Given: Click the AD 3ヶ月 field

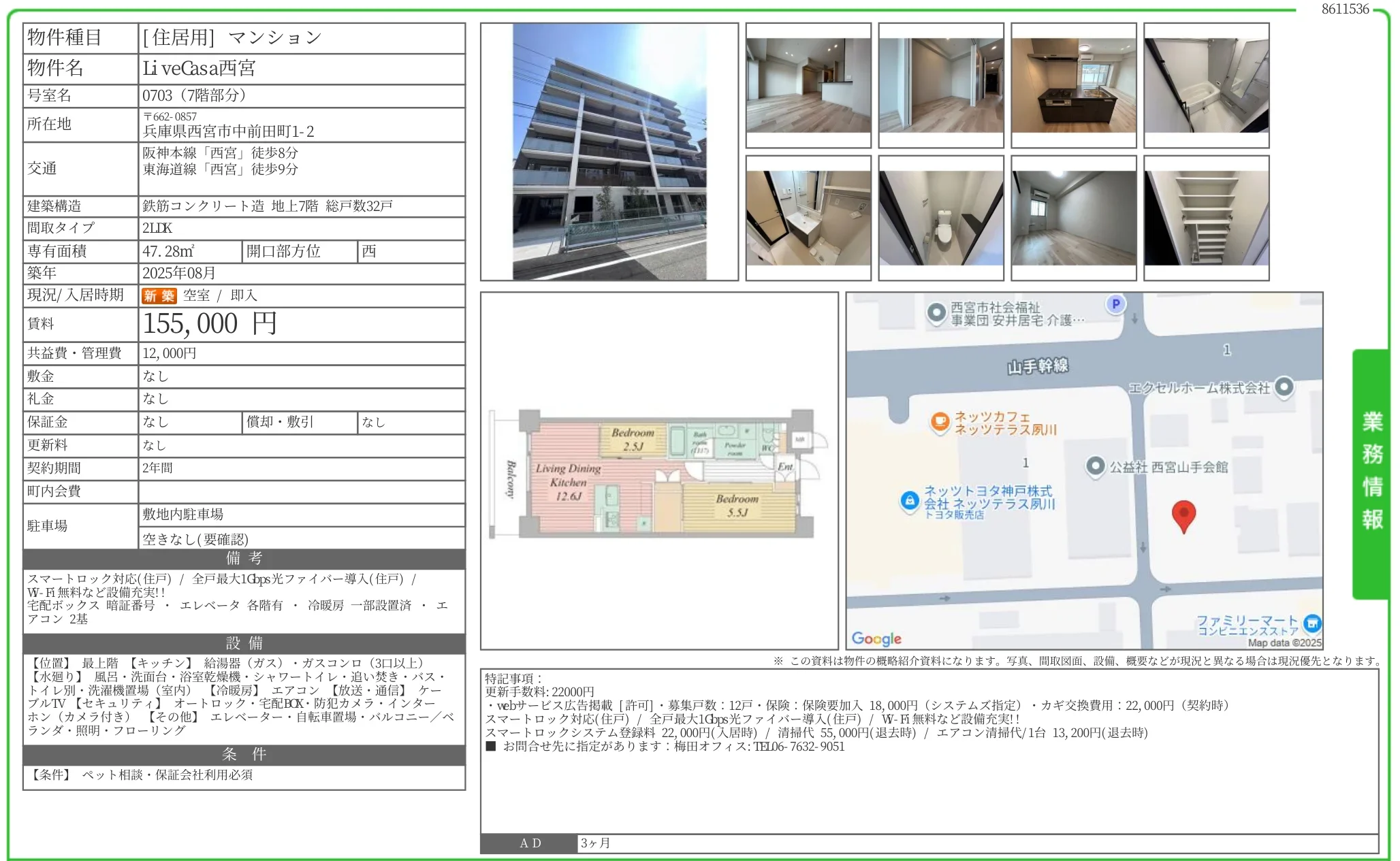Looking at the screenshot, I should (595, 843).
